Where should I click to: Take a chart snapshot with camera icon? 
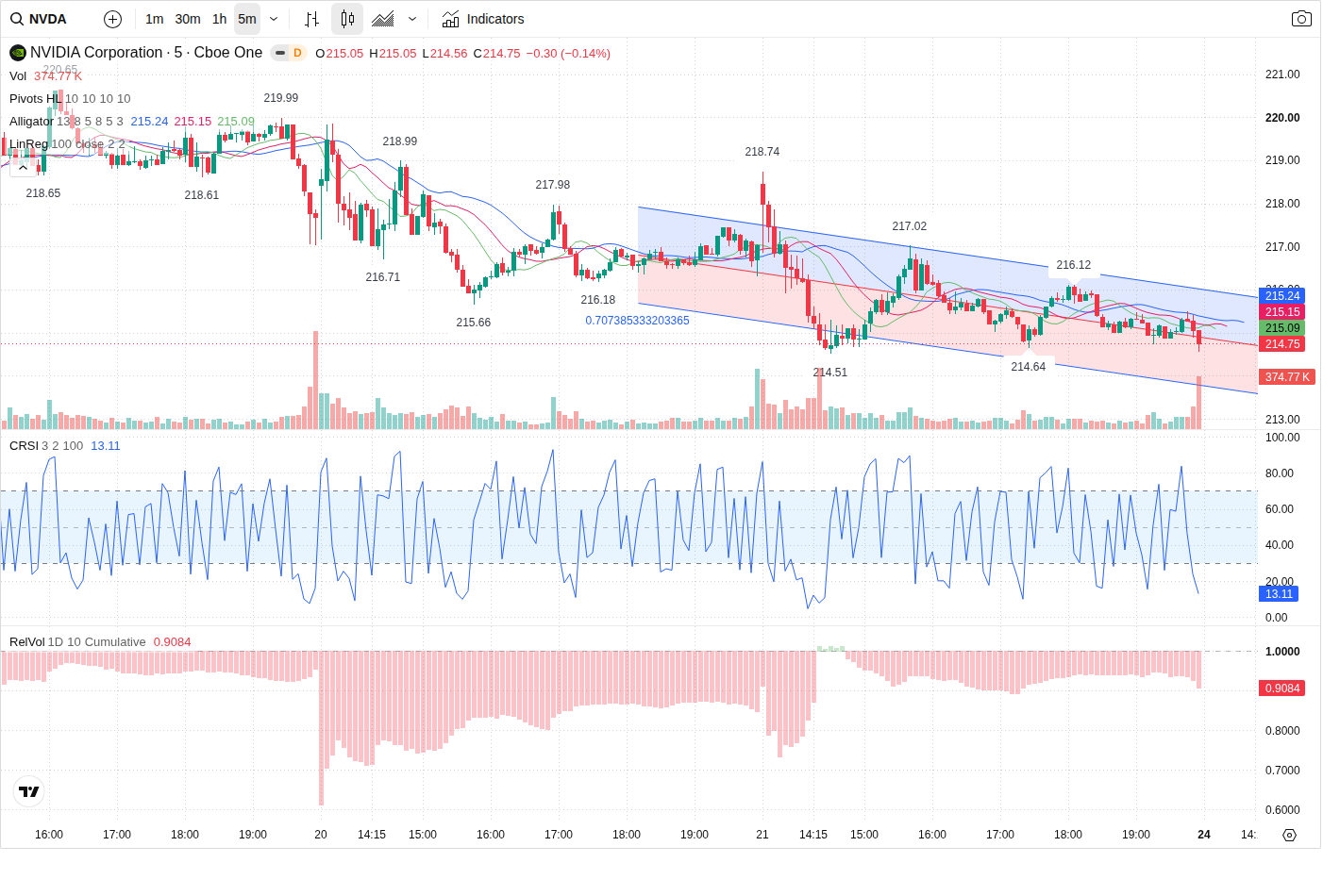coord(1301,19)
